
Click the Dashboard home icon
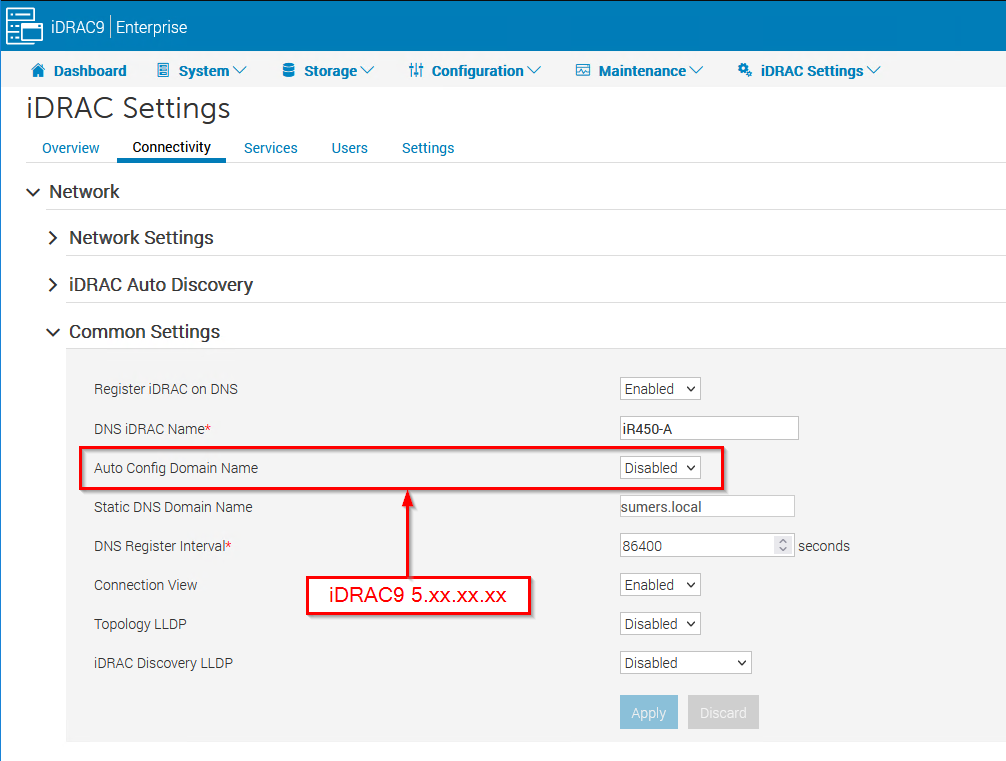(39, 70)
